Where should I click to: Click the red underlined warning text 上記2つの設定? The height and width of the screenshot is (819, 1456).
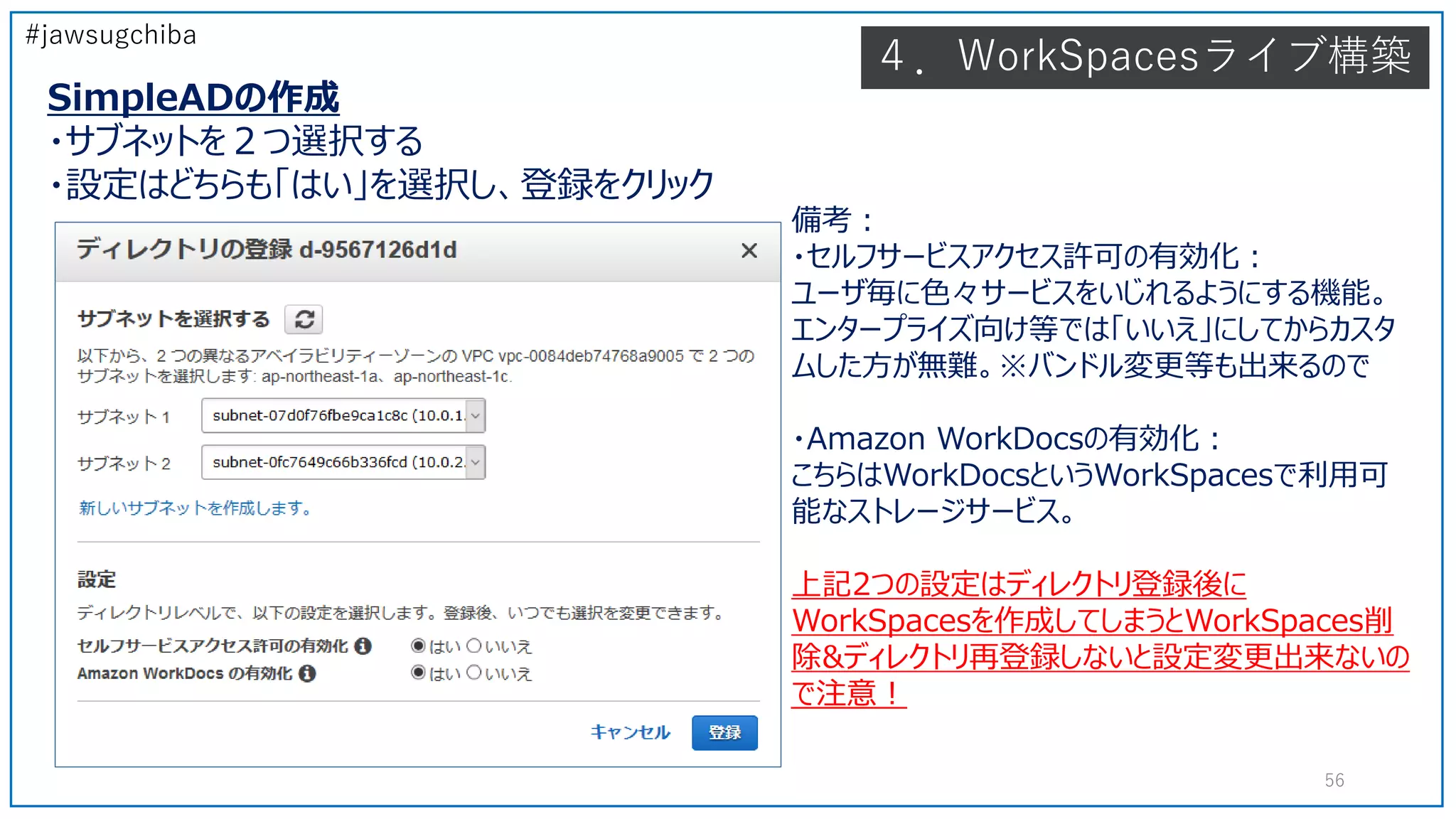1100,638
